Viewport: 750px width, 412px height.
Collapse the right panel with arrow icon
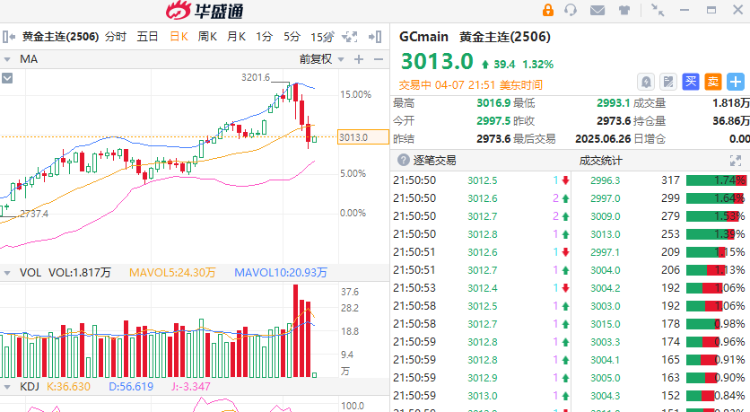click(x=375, y=37)
